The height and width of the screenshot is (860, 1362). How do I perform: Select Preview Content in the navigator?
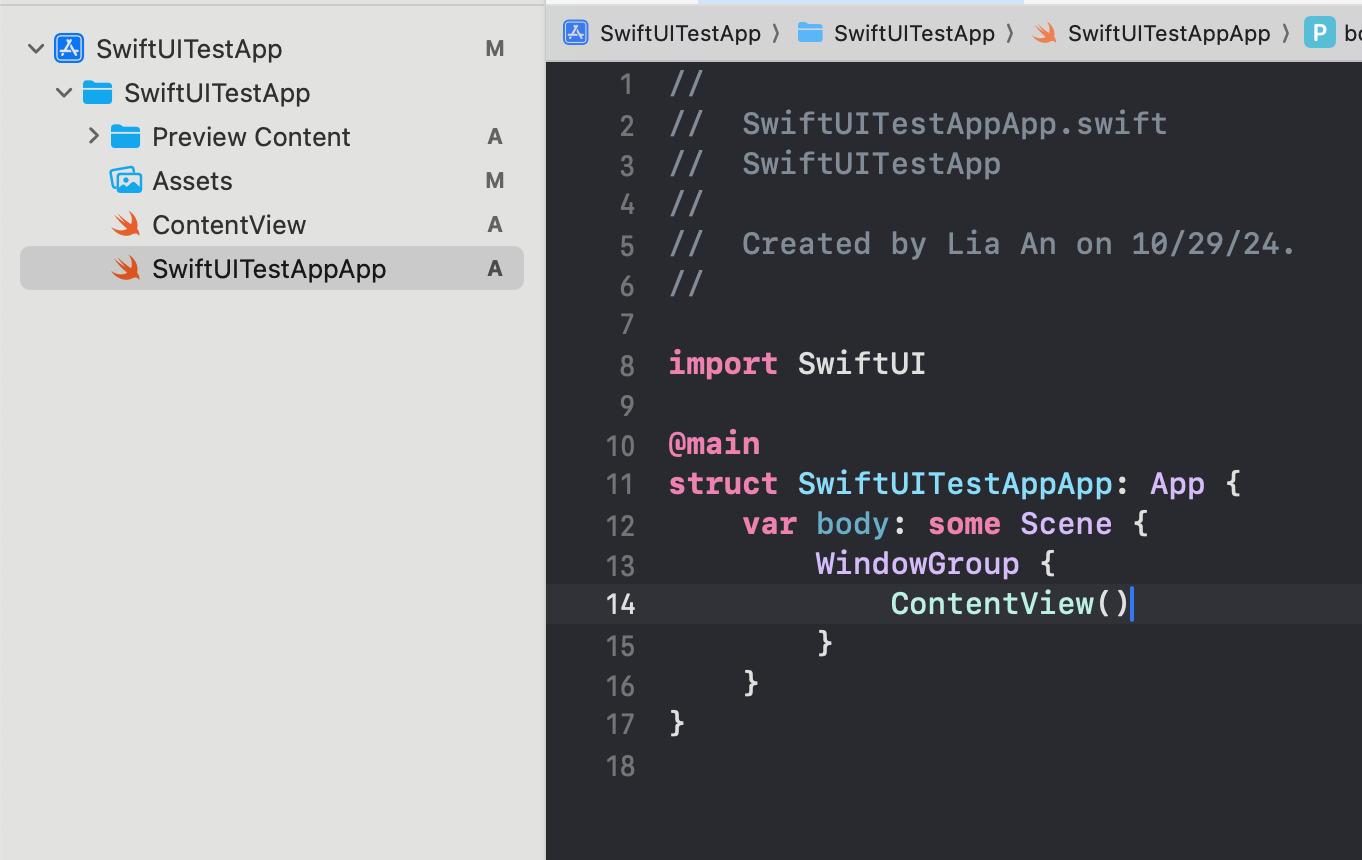[x=251, y=136]
